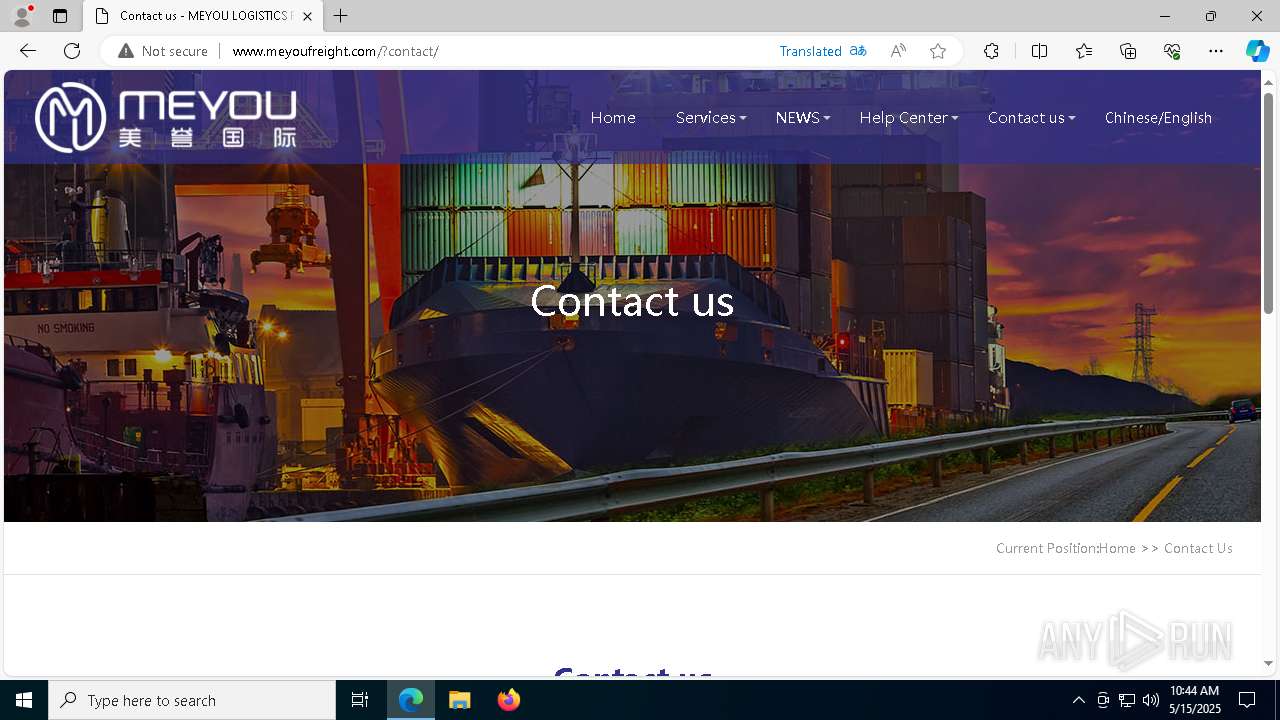Click the page scrollbar down arrow

pyautogui.click(x=1268, y=663)
